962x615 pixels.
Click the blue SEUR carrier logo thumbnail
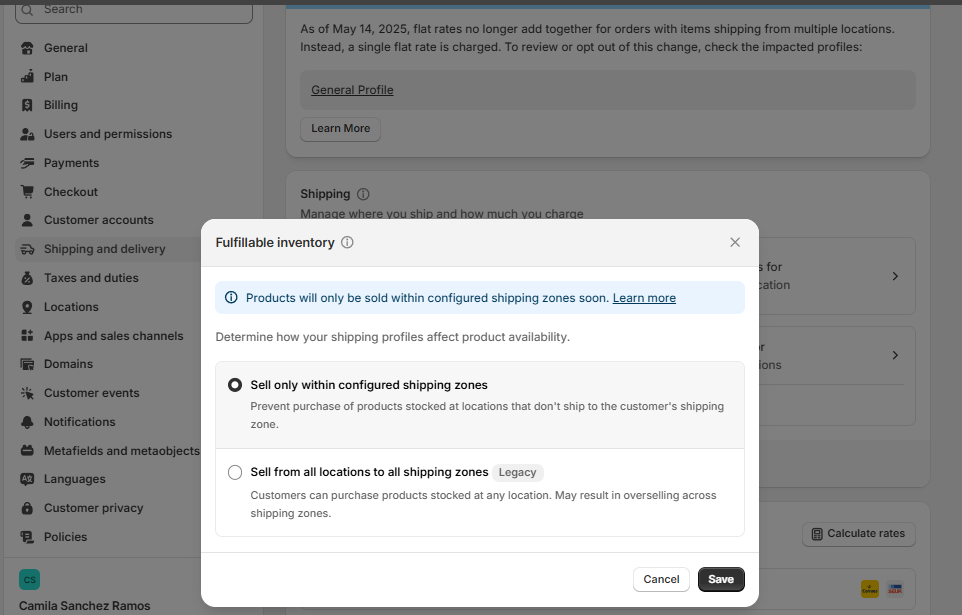pyautogui.click(x=895, y=589)
